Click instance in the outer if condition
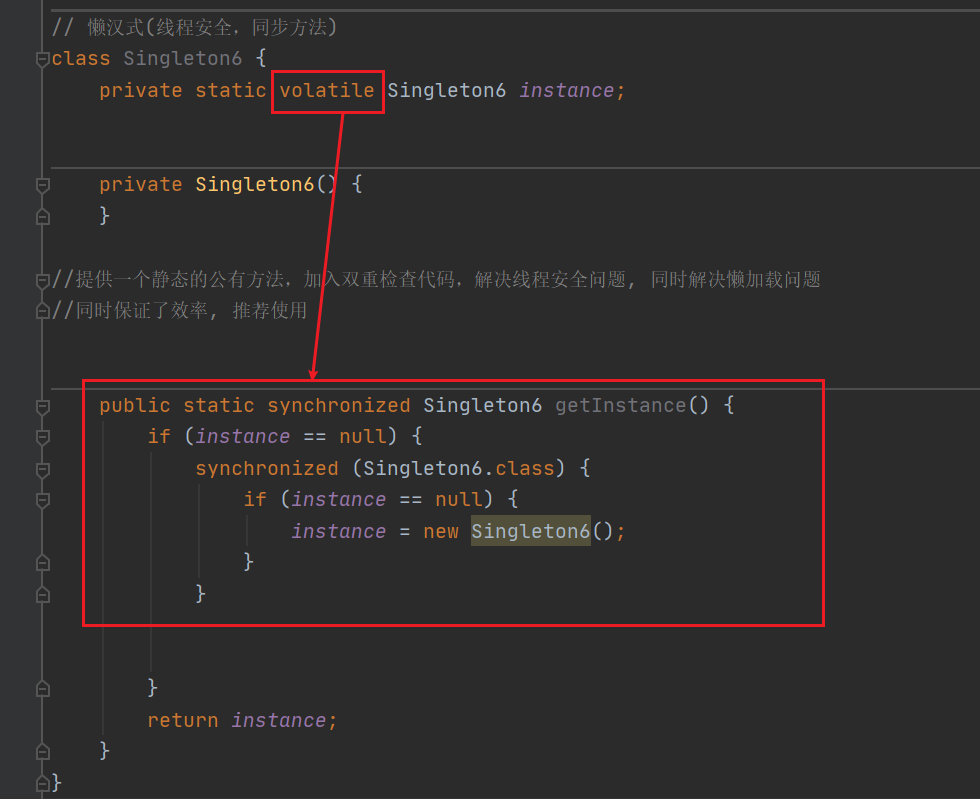The width and height of the screenshot is (980, 799). [x=242, y=436]
